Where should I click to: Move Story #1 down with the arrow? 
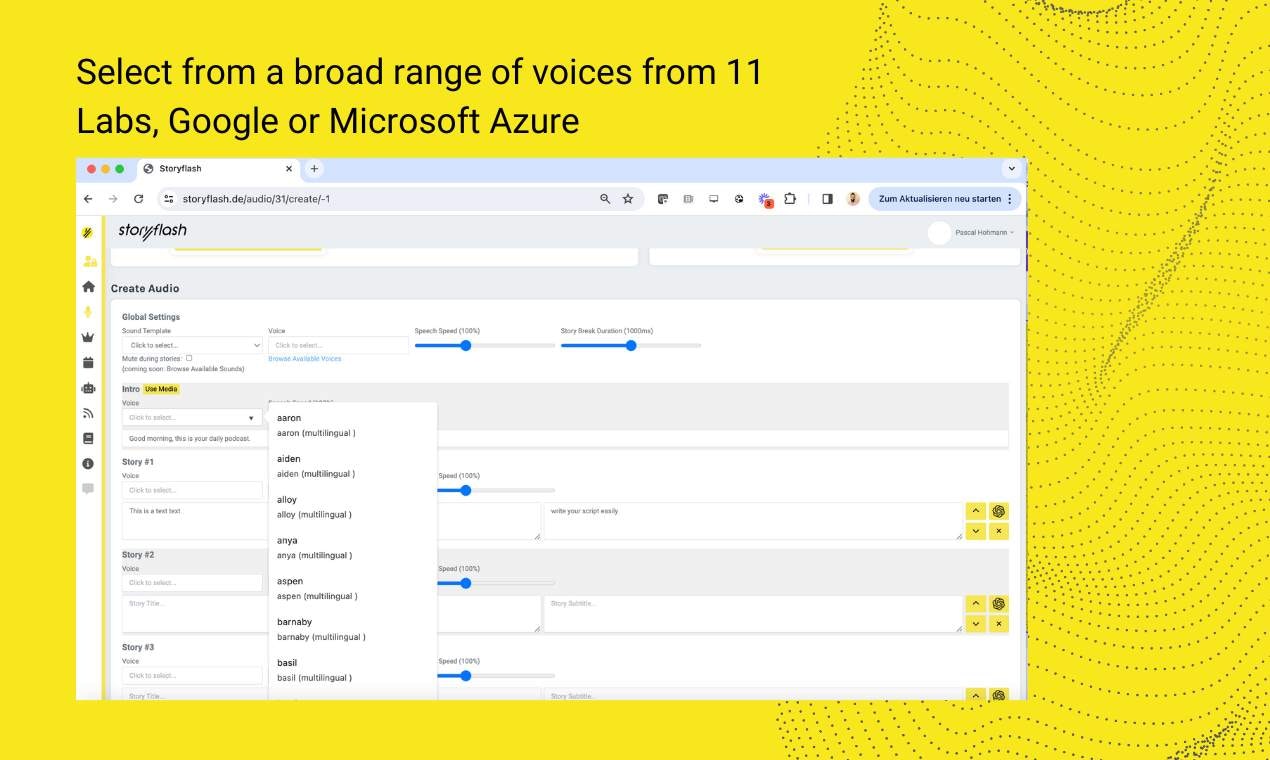pos(975,531)
